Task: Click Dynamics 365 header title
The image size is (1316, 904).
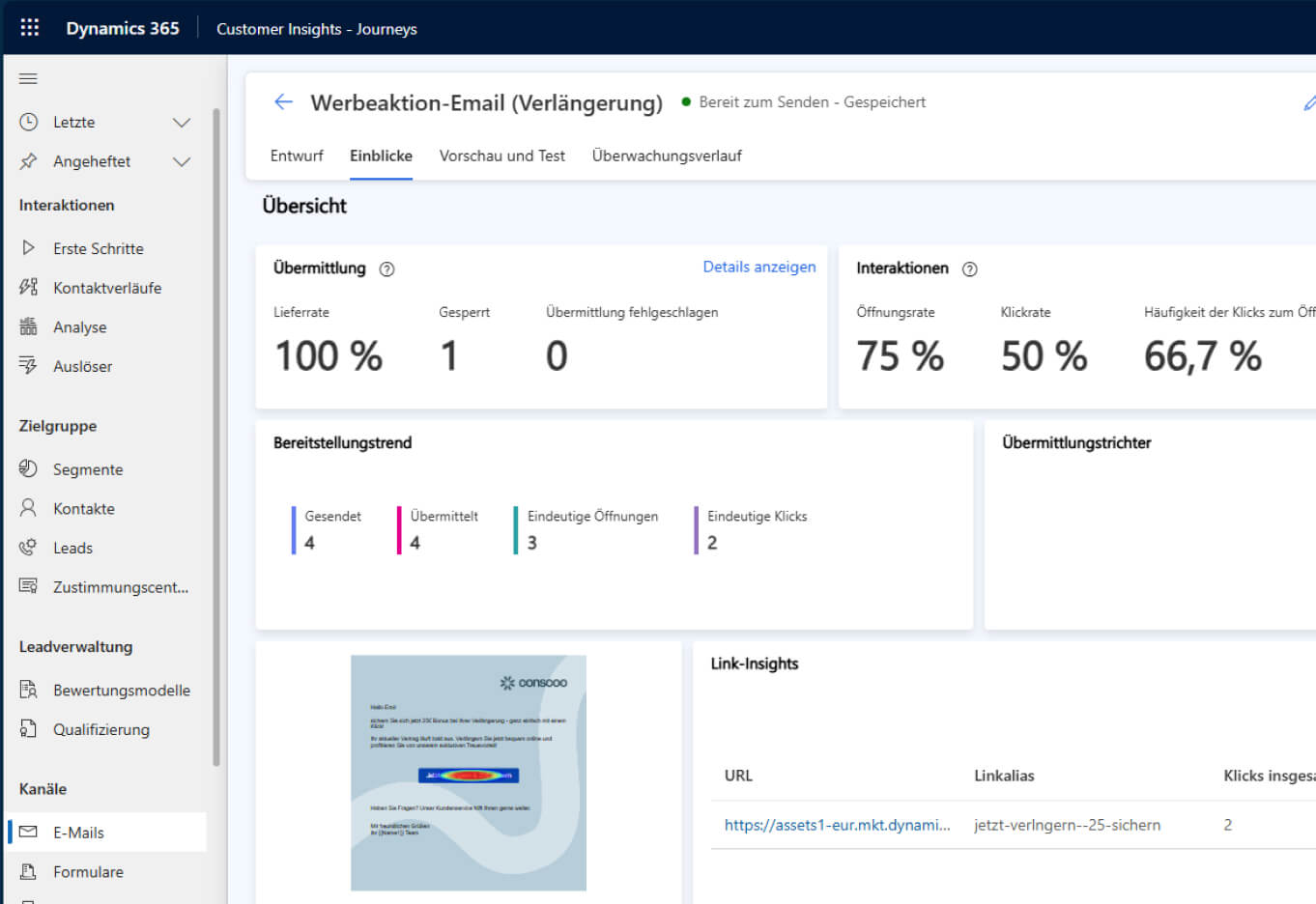Action: tap(123, 28)
